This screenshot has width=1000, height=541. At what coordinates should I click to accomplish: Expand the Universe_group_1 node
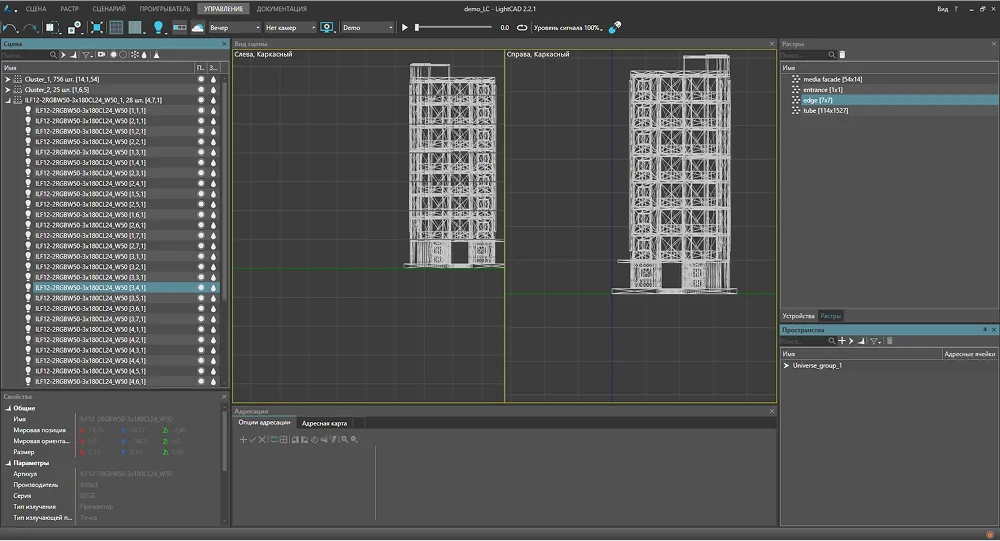[x=787, y=365]
